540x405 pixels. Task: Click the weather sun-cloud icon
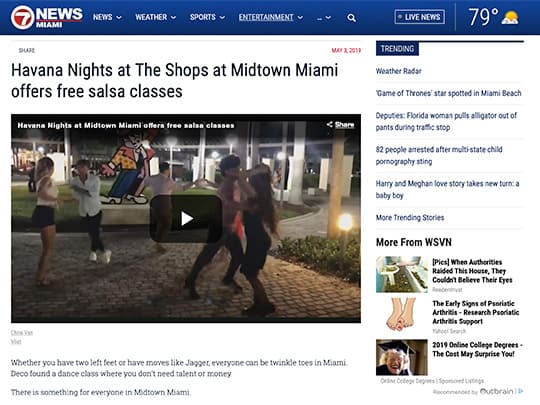(510, 17)
